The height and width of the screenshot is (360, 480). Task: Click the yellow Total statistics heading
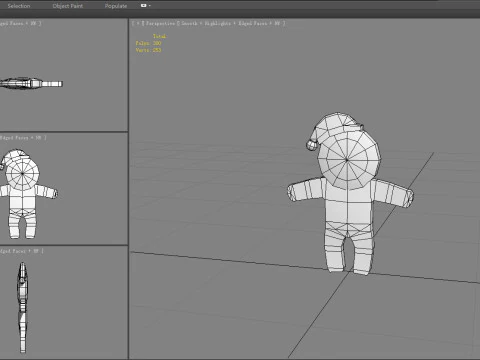tap(159, 36)
